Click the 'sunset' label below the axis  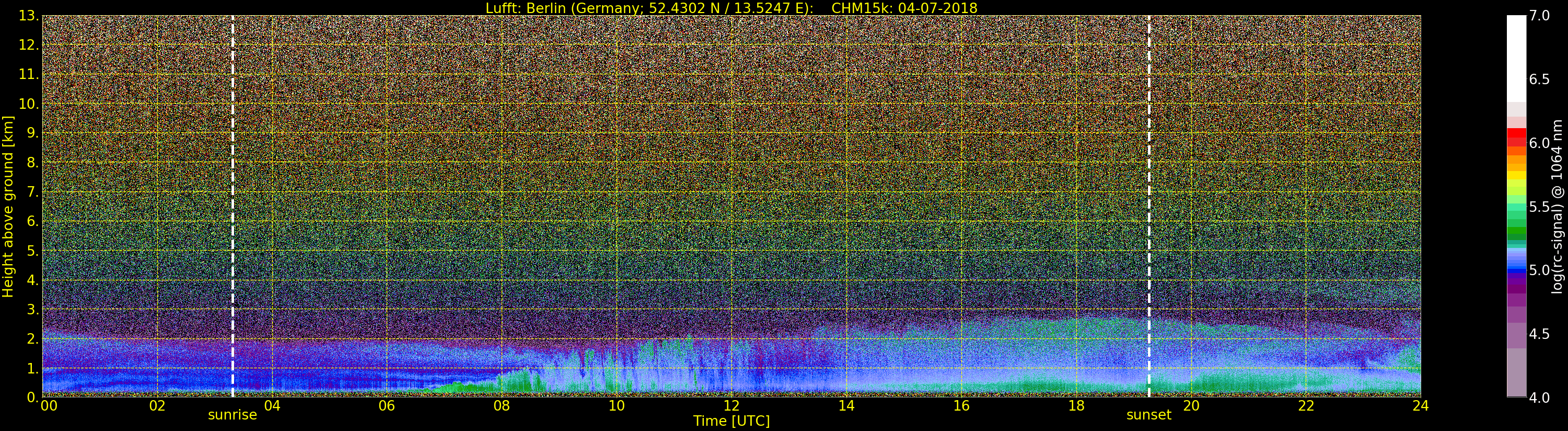tap(1148, 415)
